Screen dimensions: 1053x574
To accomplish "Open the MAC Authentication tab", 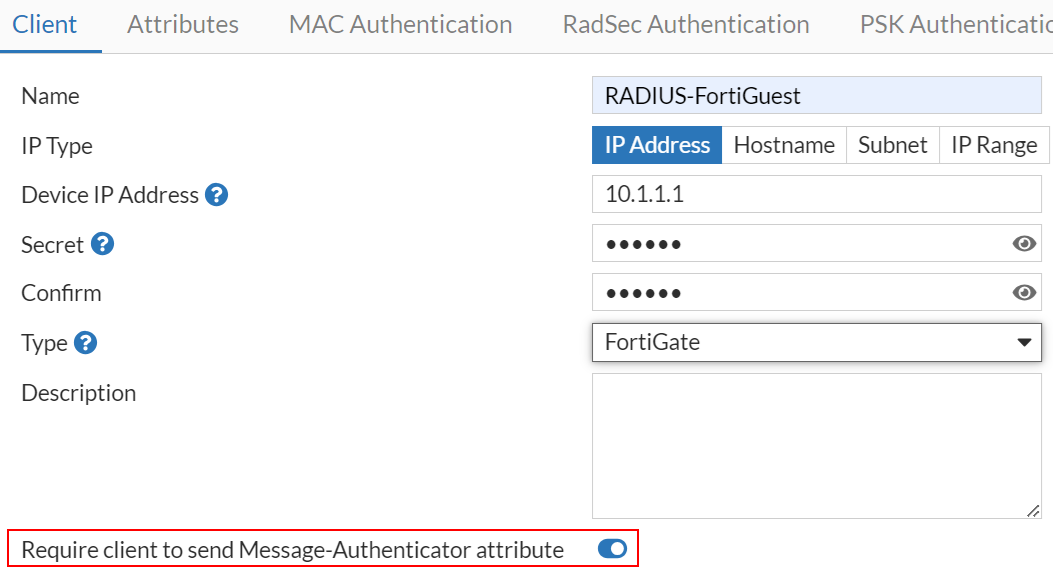I will pos(400,24).
